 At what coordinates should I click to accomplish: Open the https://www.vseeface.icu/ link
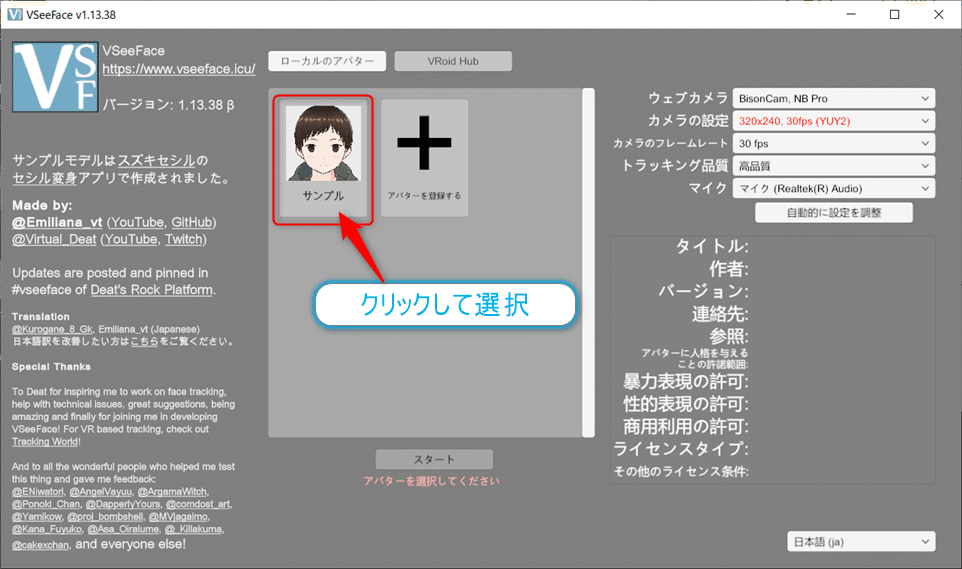179,69
